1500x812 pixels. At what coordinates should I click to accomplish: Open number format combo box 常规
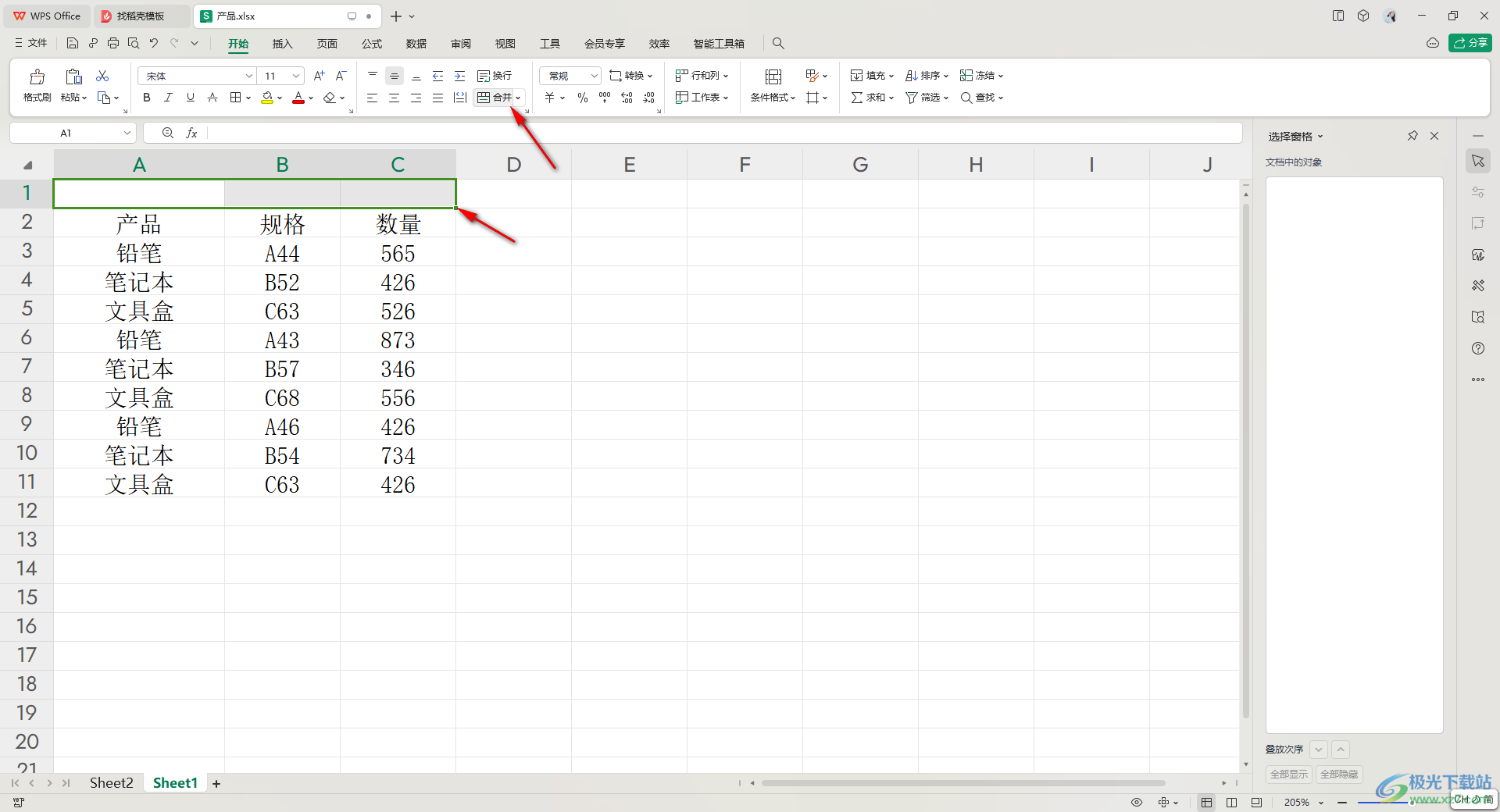[570, 76]
